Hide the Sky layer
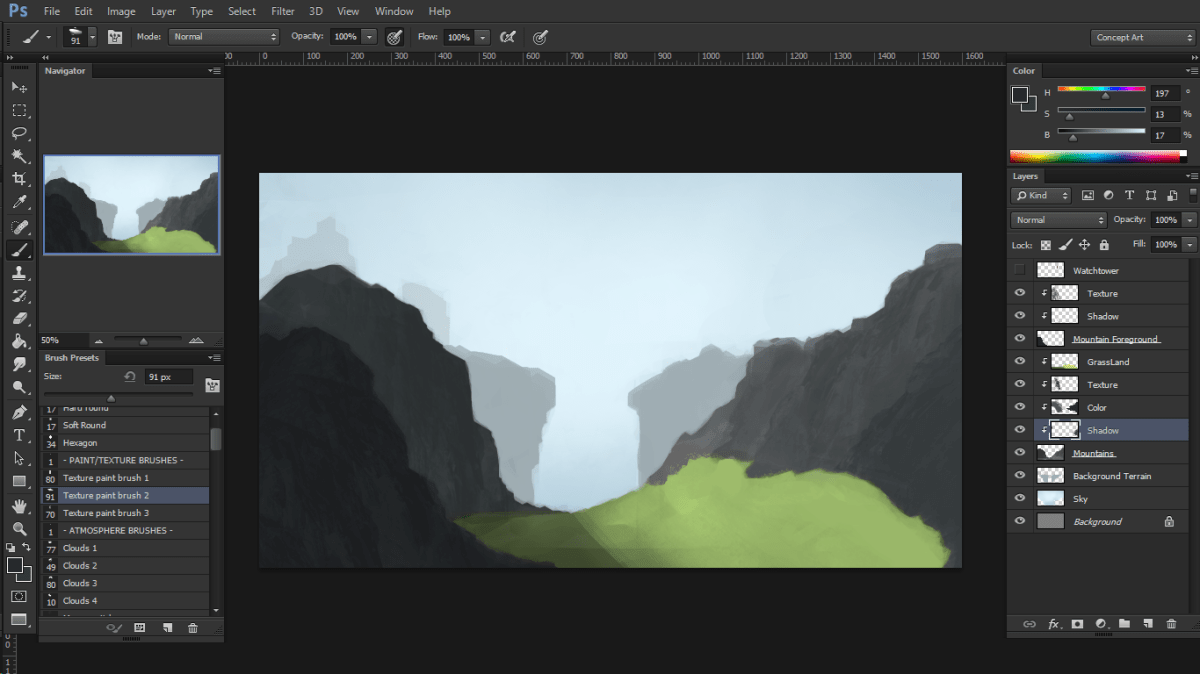The image size is (1200, 674). tap(1019, 498)
